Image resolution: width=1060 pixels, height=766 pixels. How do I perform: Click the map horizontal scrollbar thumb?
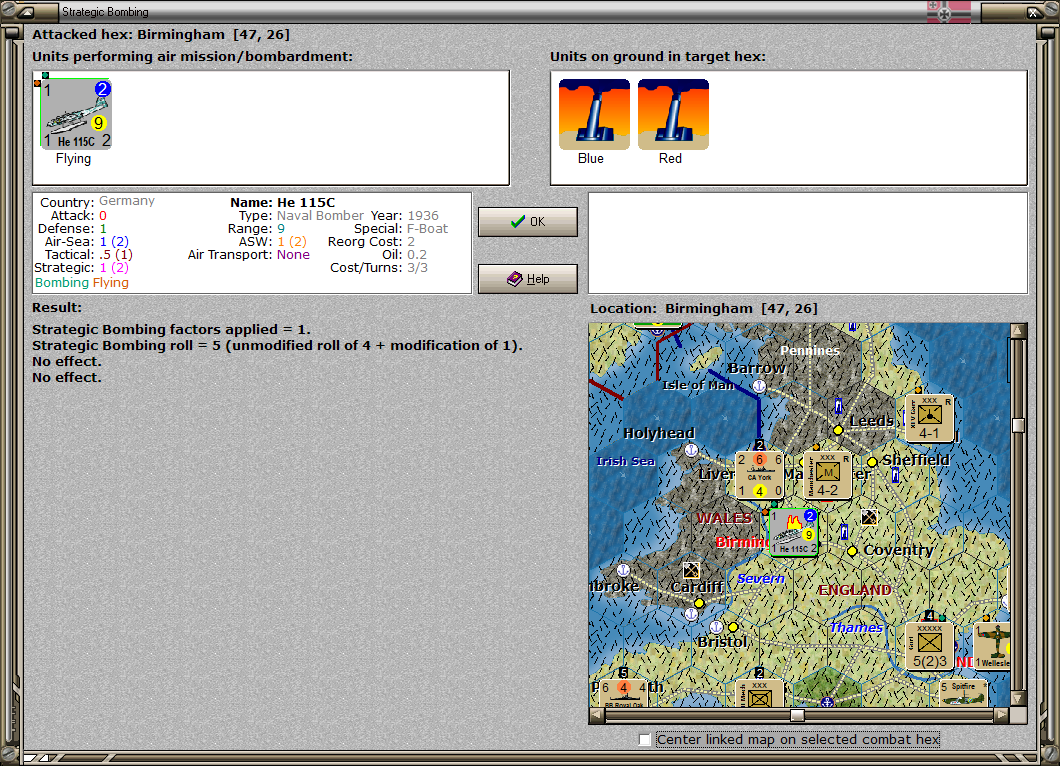[798, 715]
